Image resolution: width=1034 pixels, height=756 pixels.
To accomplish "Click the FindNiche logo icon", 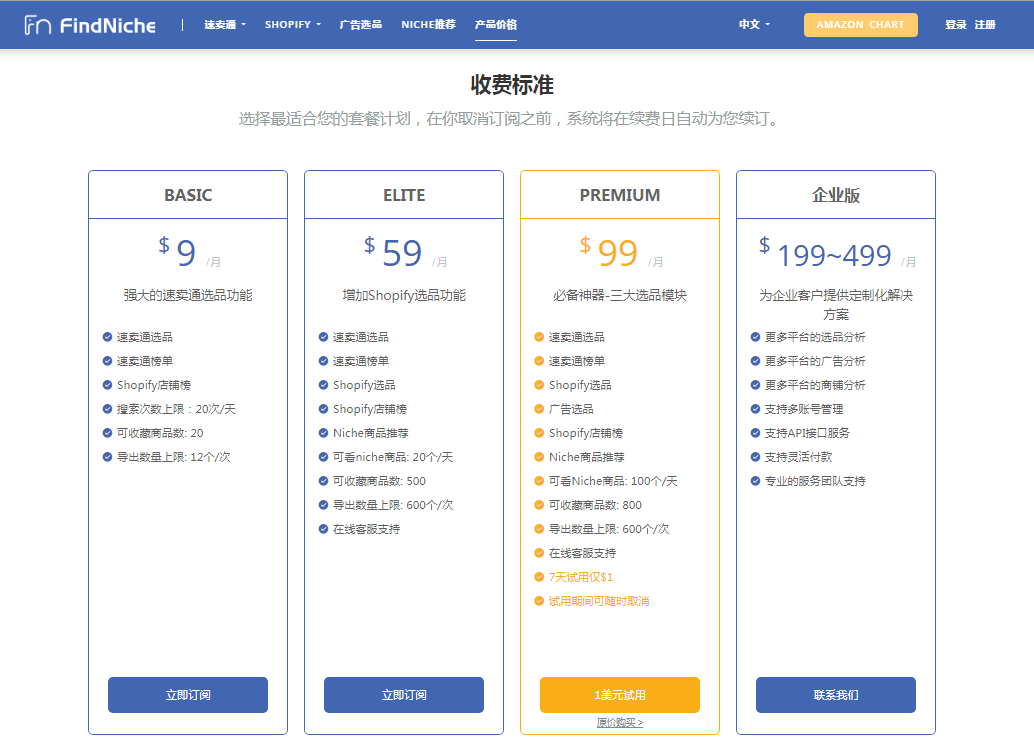I will point(38,25).
